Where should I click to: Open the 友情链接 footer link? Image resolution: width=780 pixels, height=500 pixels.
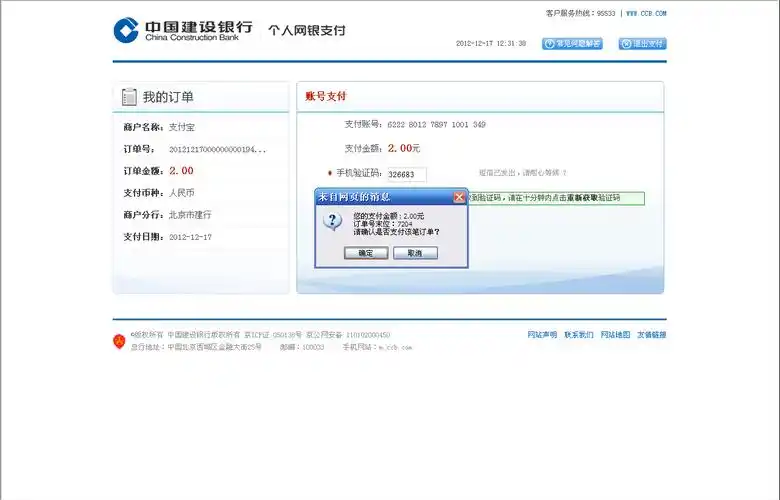tap(652, 335)
